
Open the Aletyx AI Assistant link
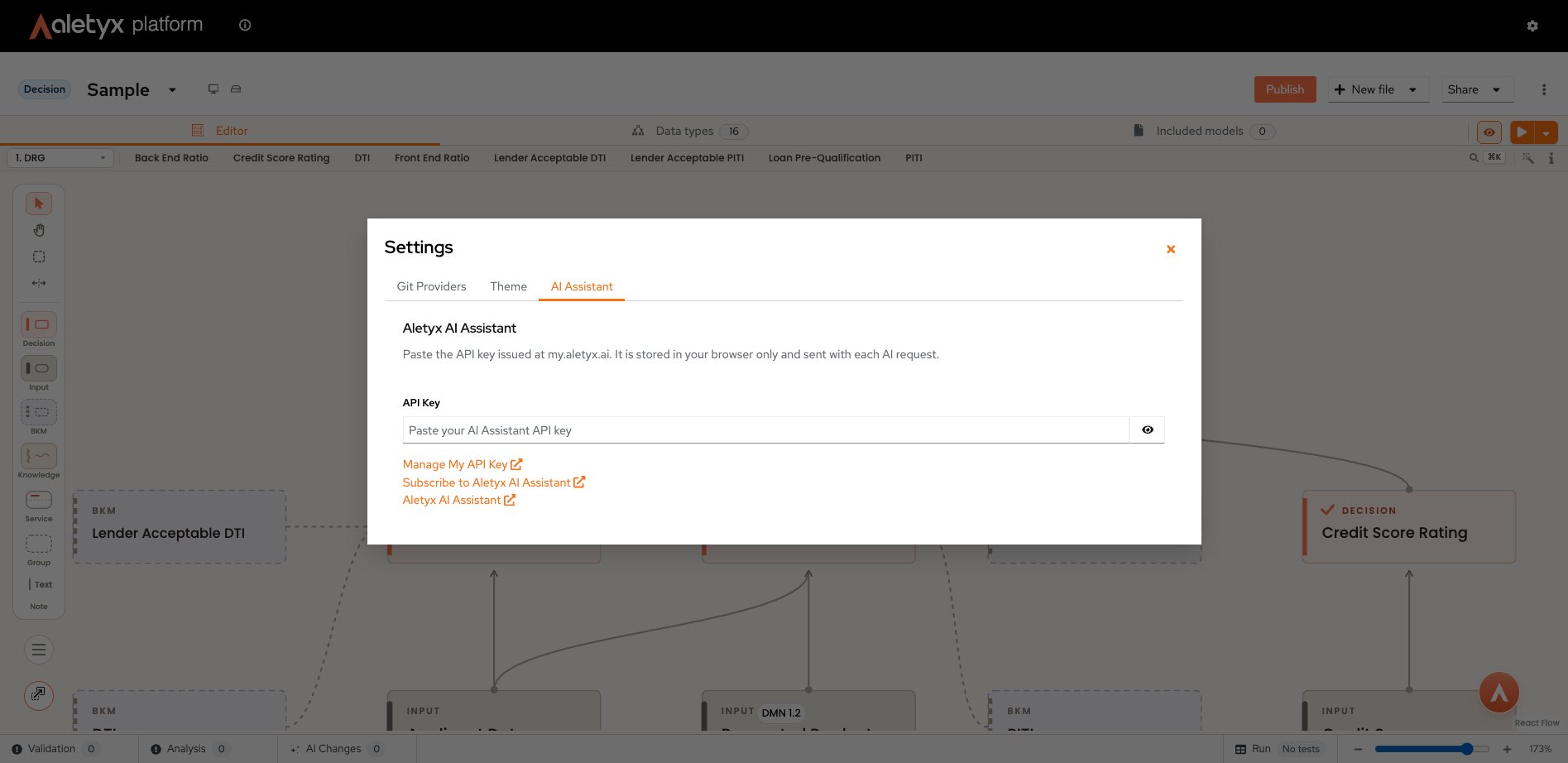459,500
